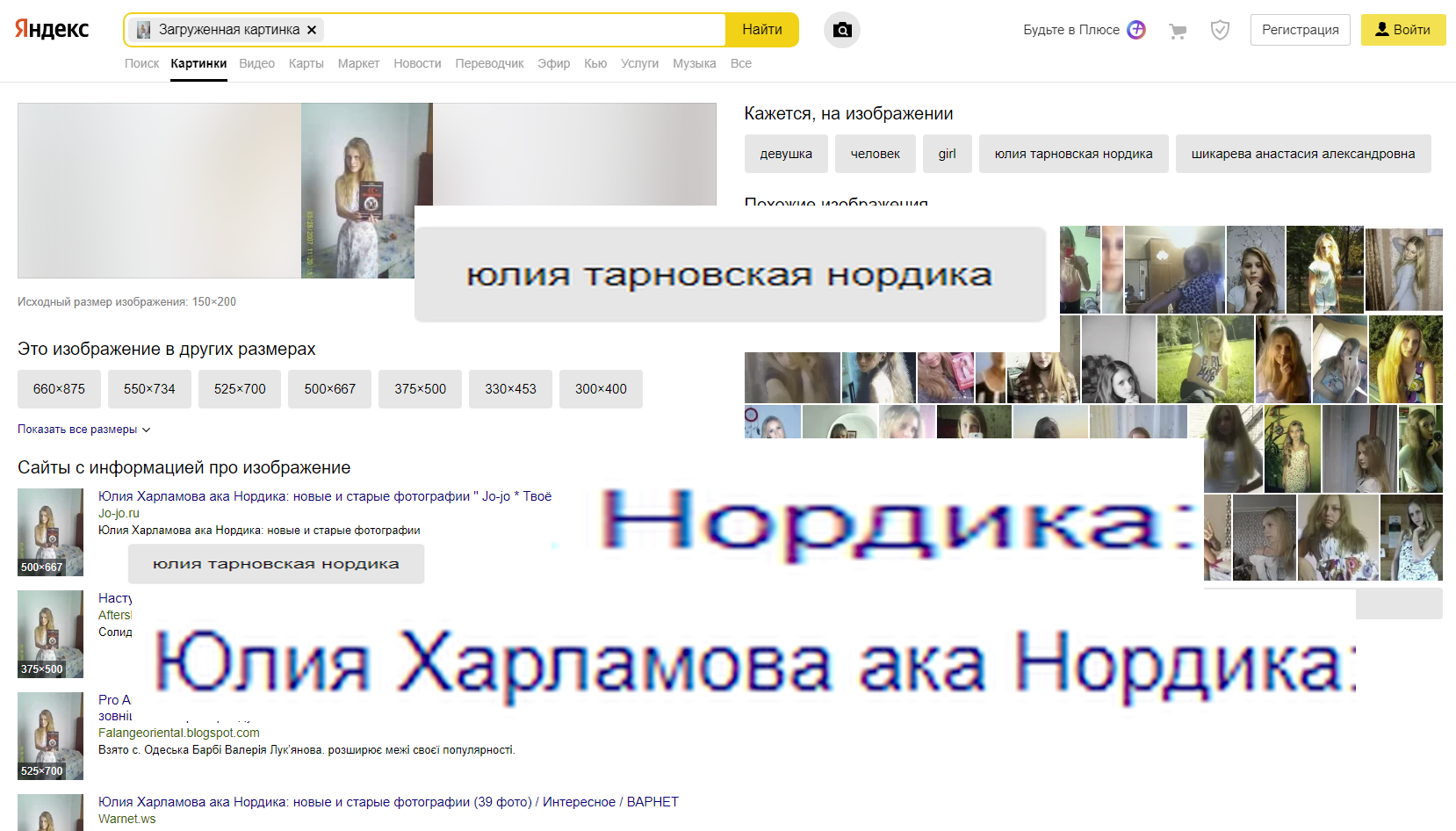Select the Картинки tab
1456x831 pixels.
(x=198, y=63)
